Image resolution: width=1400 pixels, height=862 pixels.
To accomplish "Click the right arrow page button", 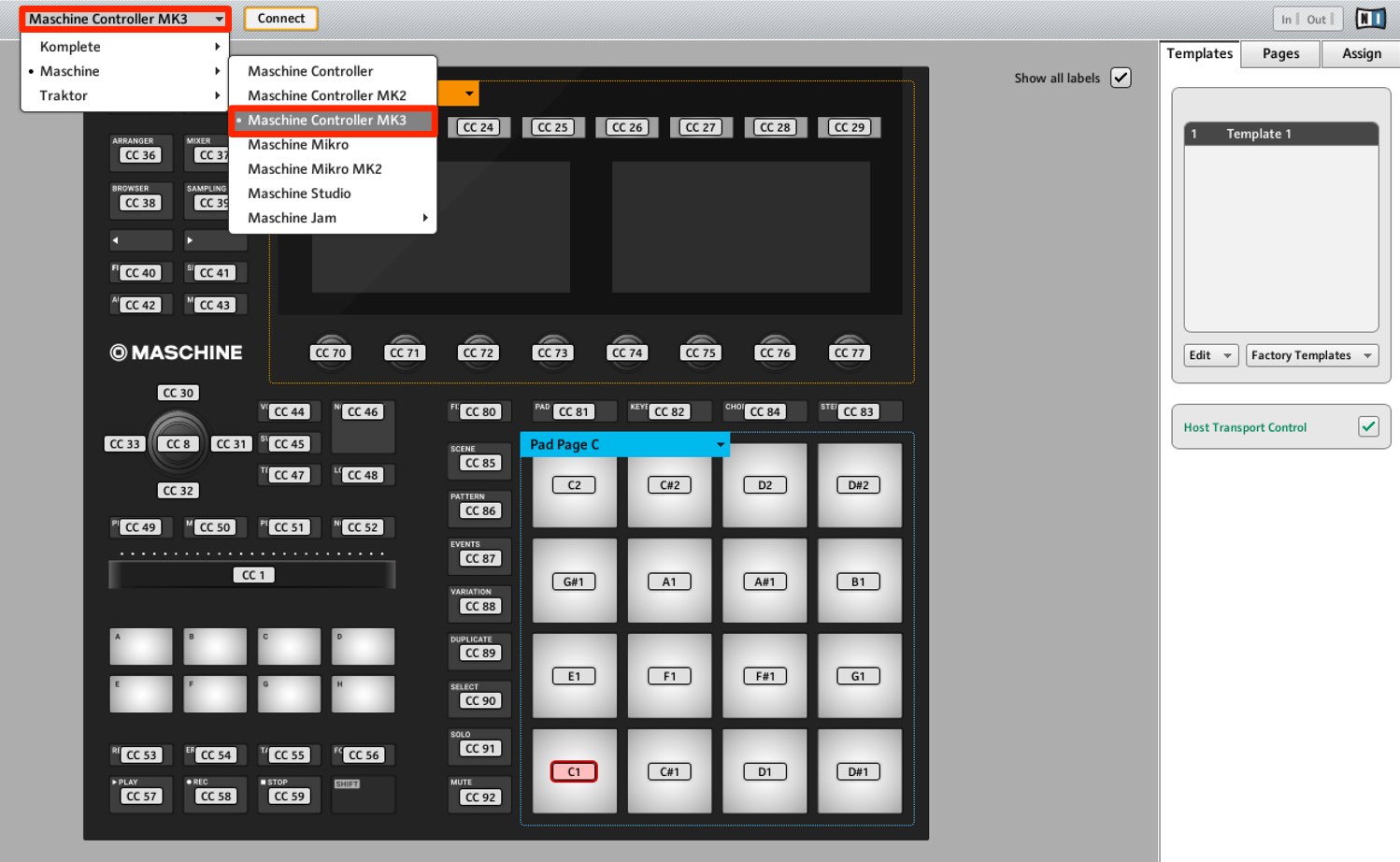I will (x=215, y=240).
